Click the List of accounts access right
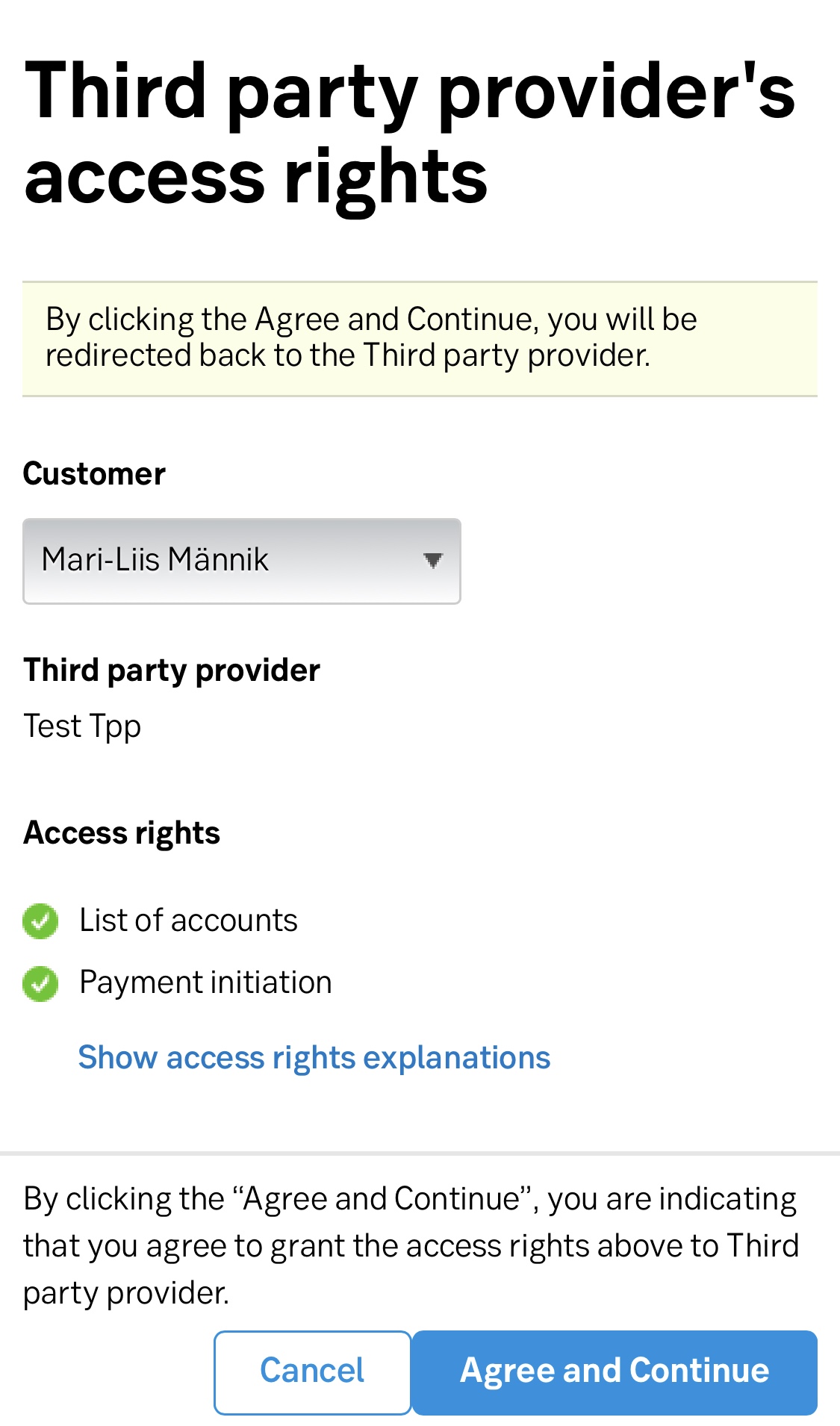Screen dimensions: 840x1426 coord(188,921)
